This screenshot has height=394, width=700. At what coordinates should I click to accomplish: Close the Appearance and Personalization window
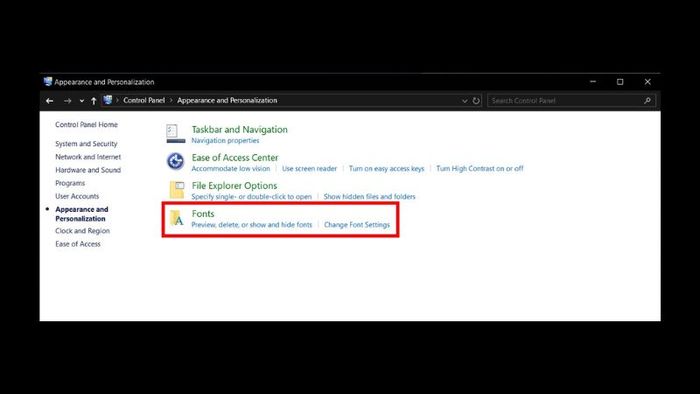(647, 82)
